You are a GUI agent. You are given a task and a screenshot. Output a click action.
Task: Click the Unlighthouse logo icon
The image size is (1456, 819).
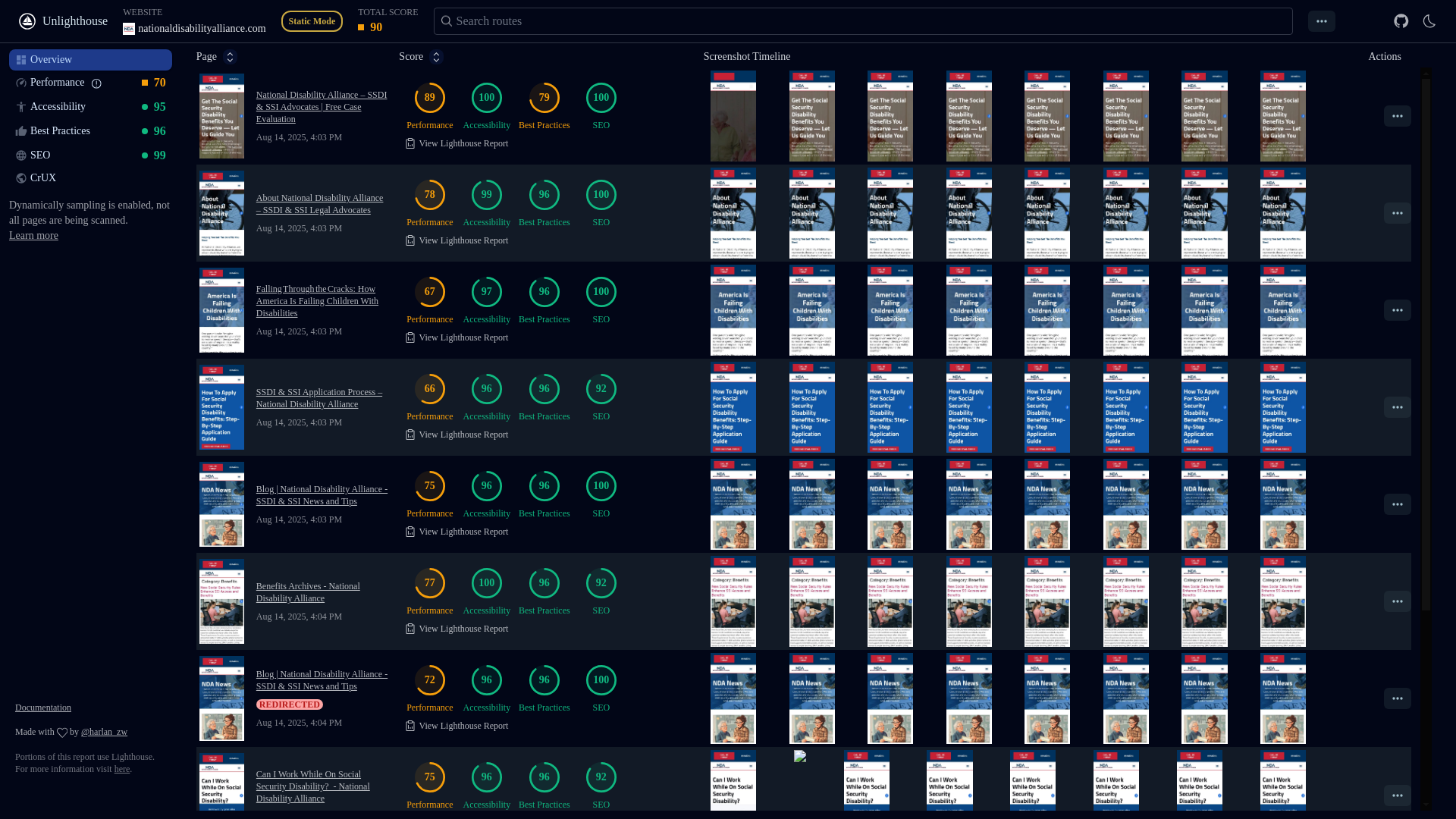tap(27, 21)
